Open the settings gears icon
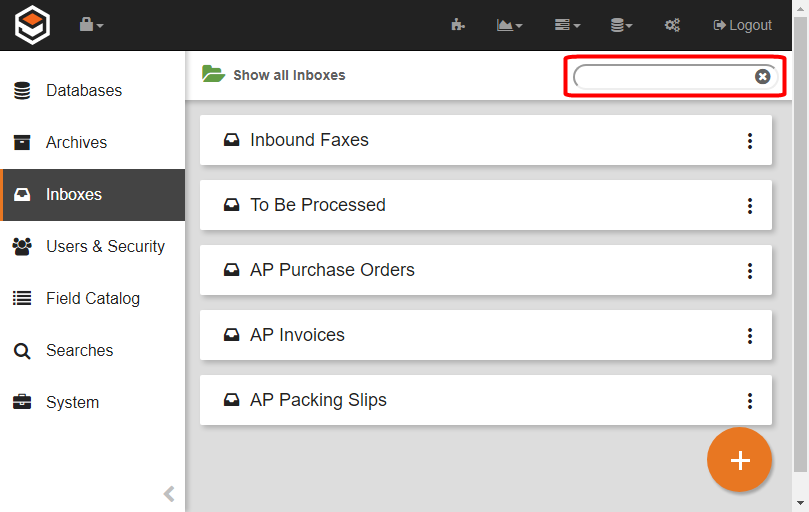809x512 pixels. point(673,25)
